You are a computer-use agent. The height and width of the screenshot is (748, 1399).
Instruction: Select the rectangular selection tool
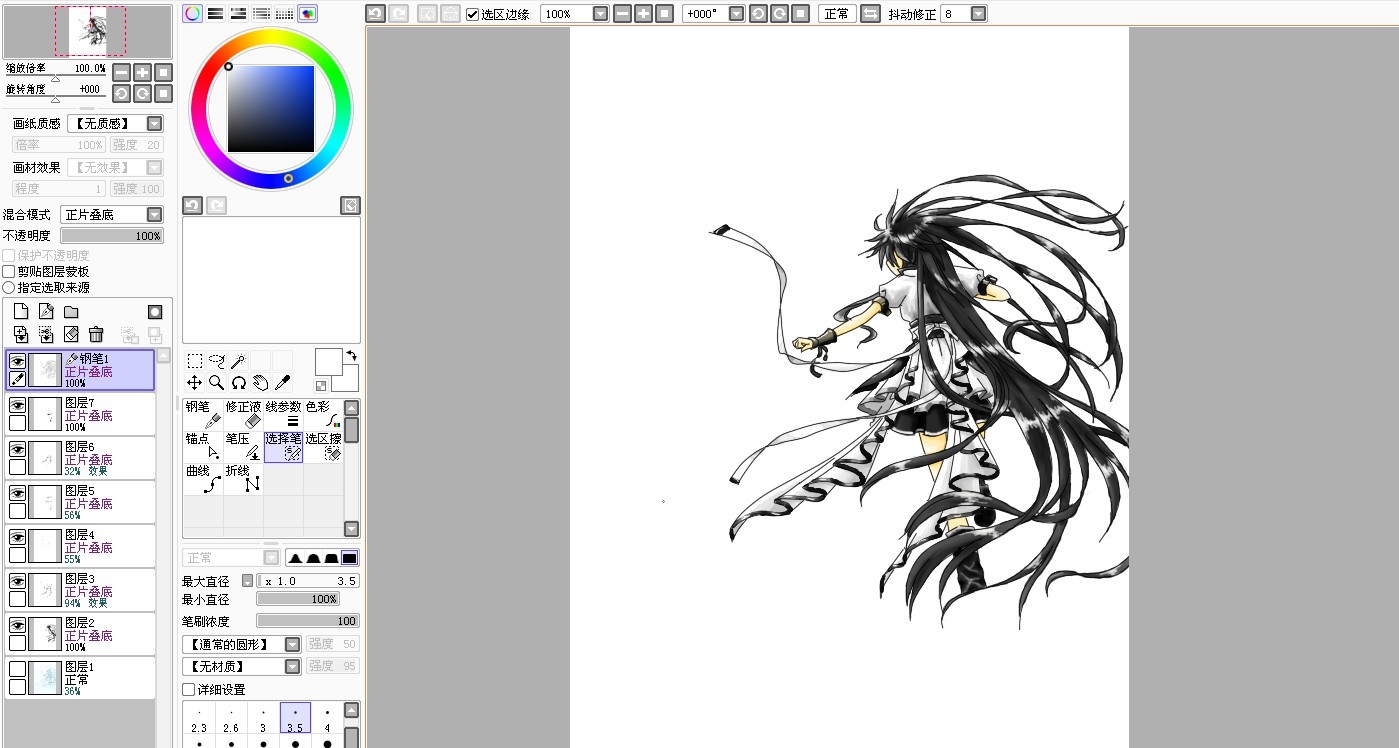(195, 361)
